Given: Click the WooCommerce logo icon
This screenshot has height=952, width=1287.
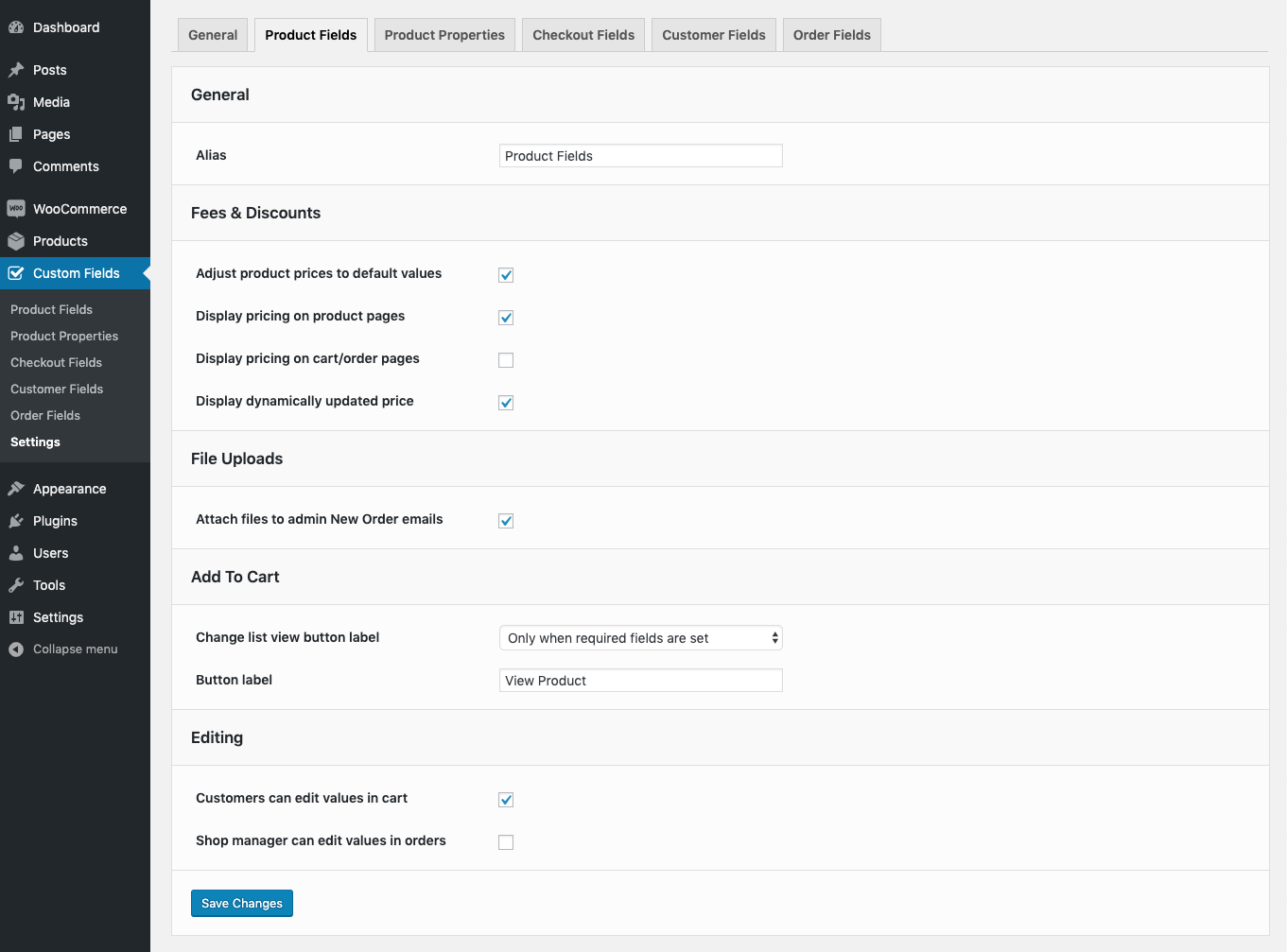Looking at the screenshot, I should click(16, 209).
